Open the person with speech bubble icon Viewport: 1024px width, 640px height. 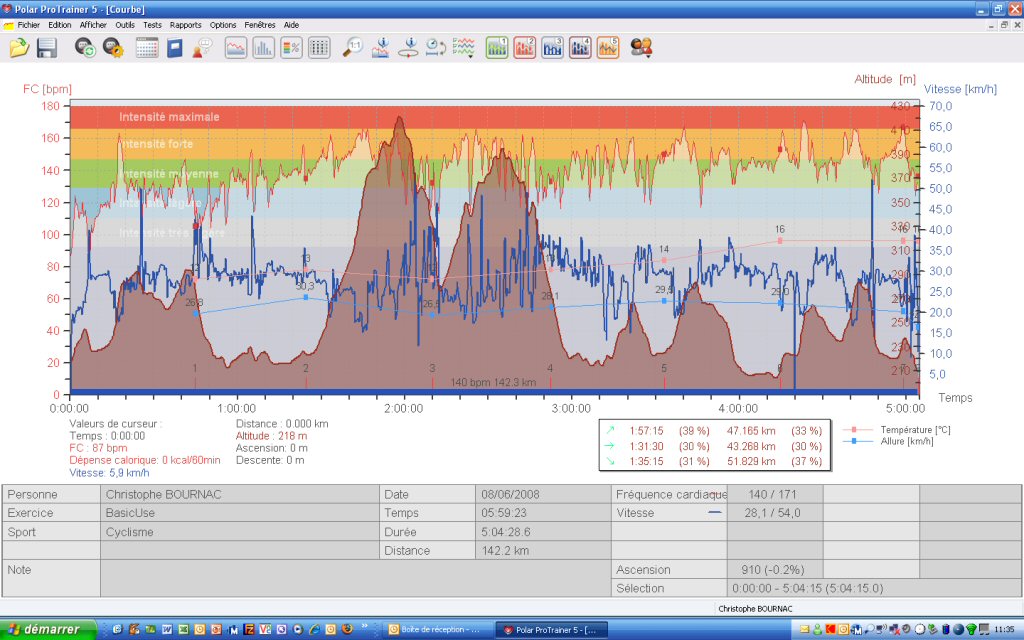(202, 48)
